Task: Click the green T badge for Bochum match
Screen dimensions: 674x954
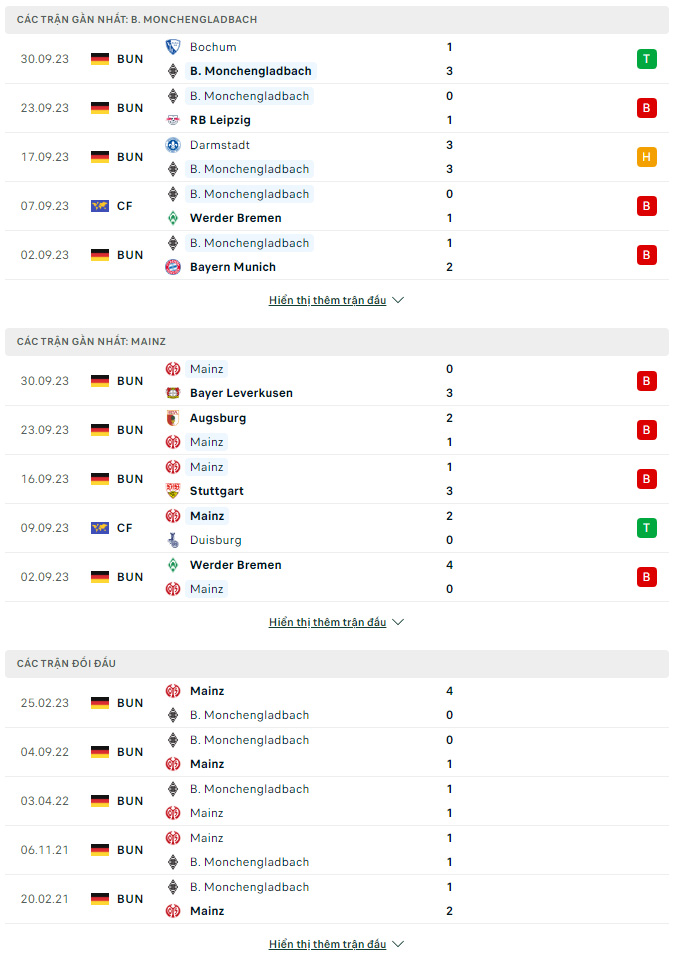Action: (x=647, y=59)
